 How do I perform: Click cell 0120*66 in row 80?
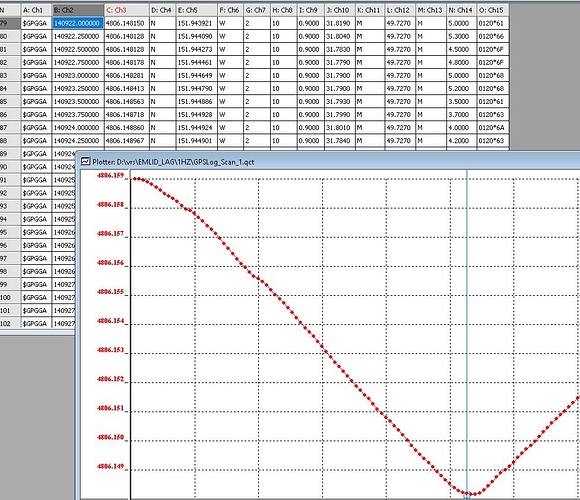pos(493,36)
